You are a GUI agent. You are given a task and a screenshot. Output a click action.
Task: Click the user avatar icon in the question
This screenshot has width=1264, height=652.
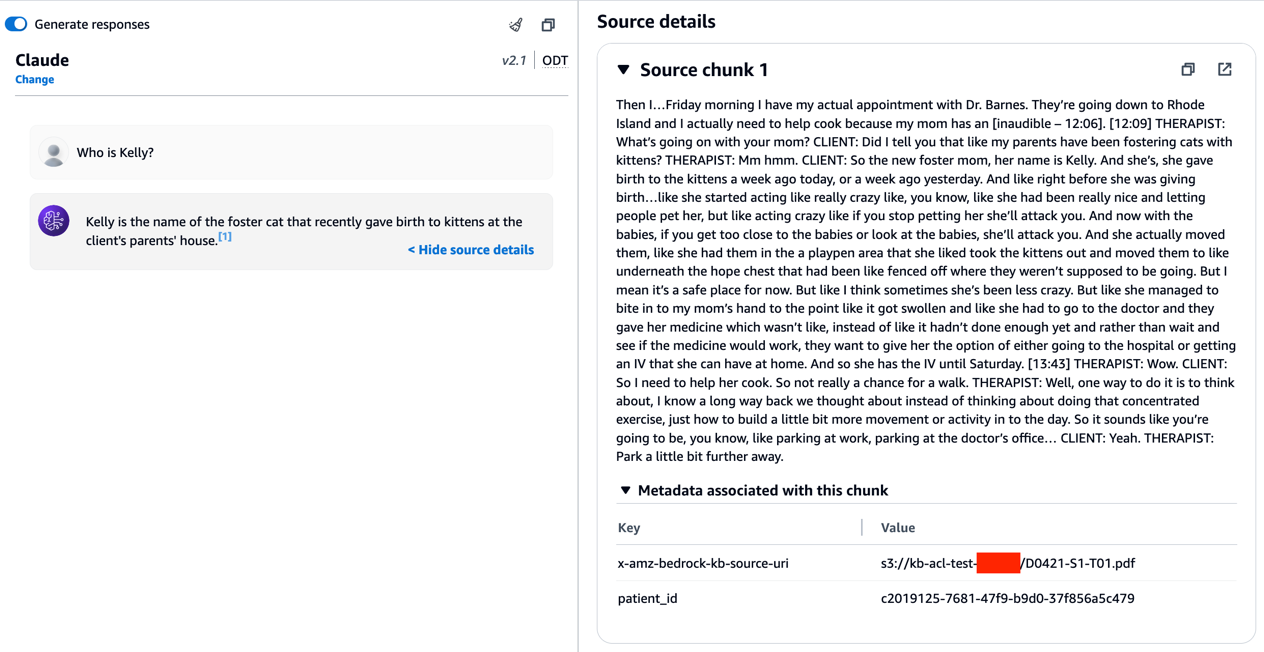tap(54, 153)
